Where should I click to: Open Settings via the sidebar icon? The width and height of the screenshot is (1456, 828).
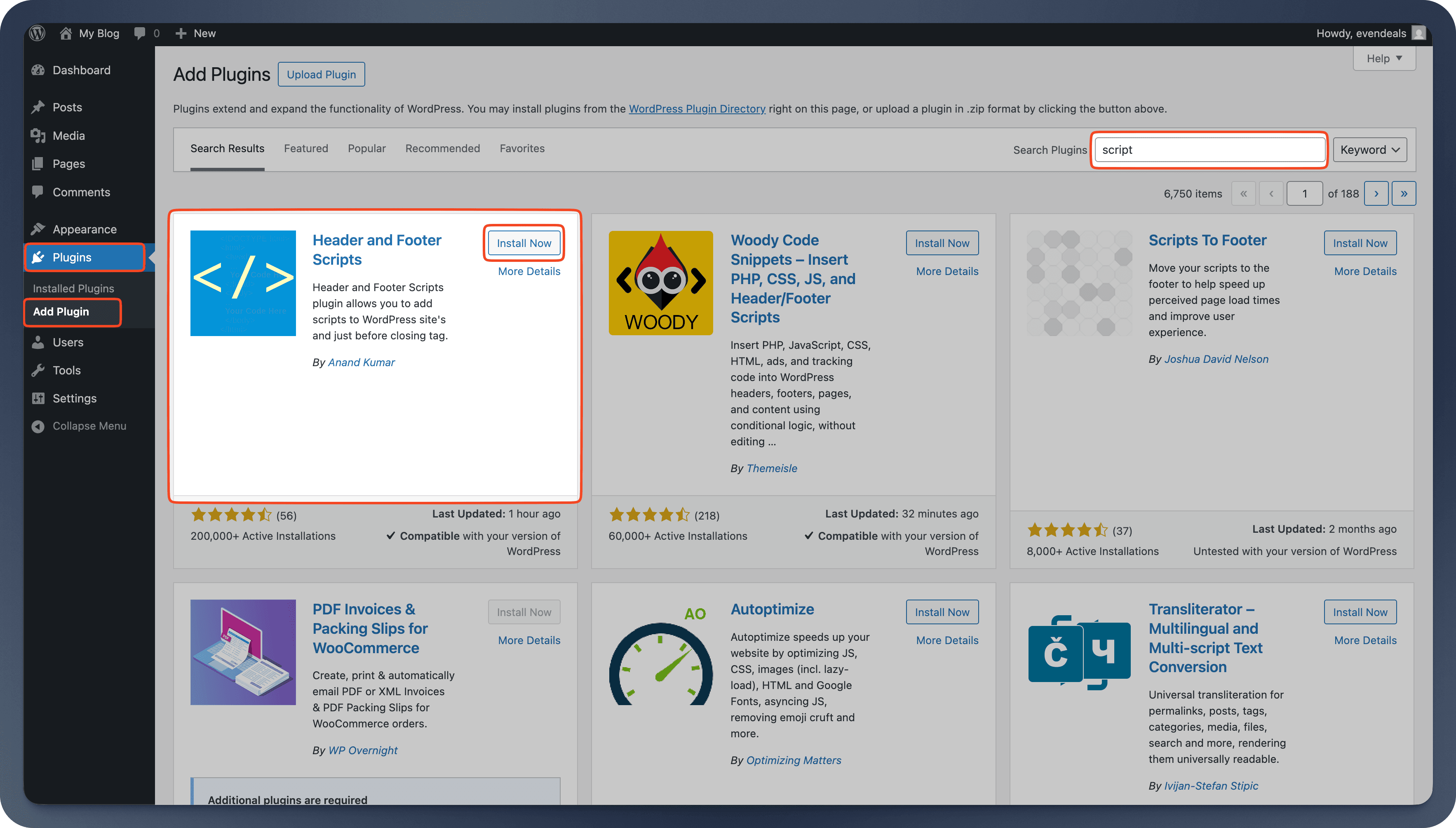coord(38,398)
